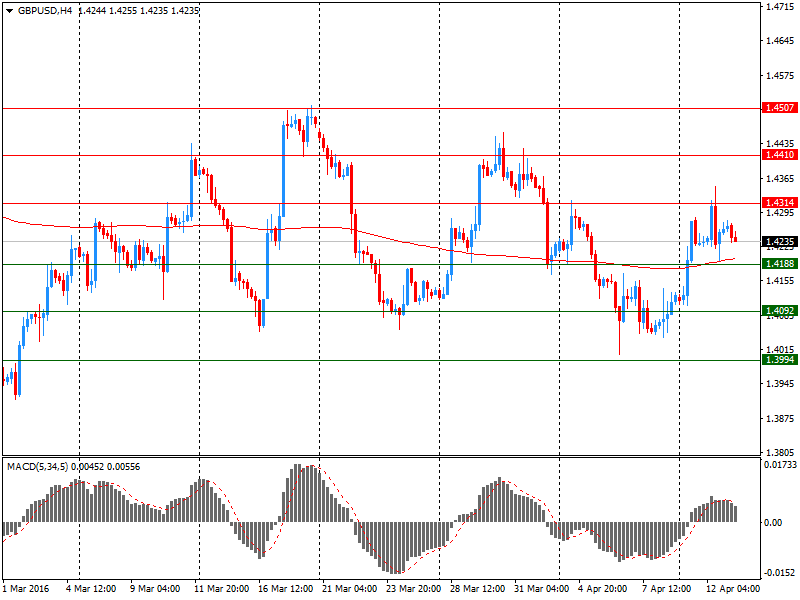Click the 16 Mar 12:00 time label
Image resolution: width=800 pixels, height=600 pixels.
285,589
